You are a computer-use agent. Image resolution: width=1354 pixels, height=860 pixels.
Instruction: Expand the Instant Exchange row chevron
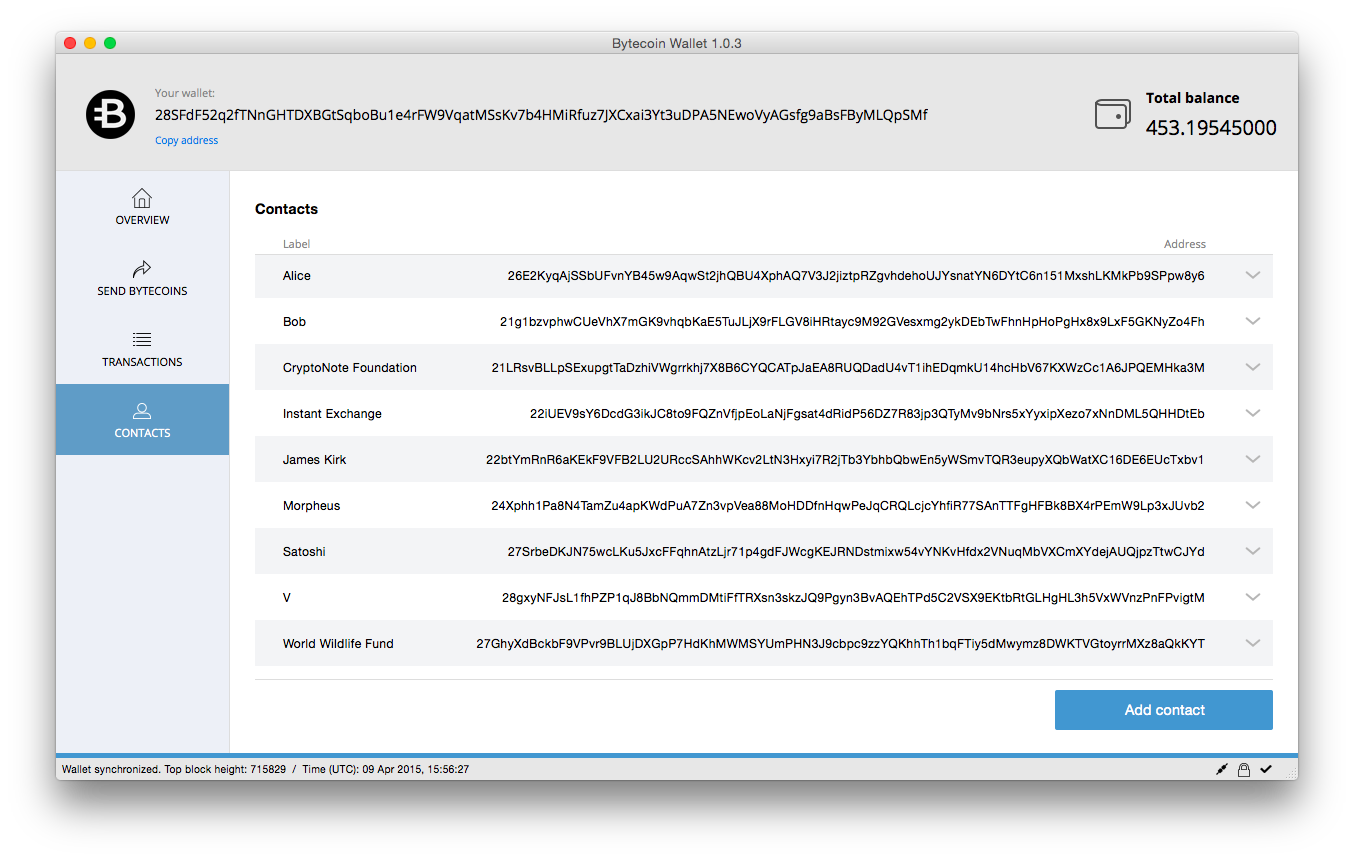(1253, 413)
